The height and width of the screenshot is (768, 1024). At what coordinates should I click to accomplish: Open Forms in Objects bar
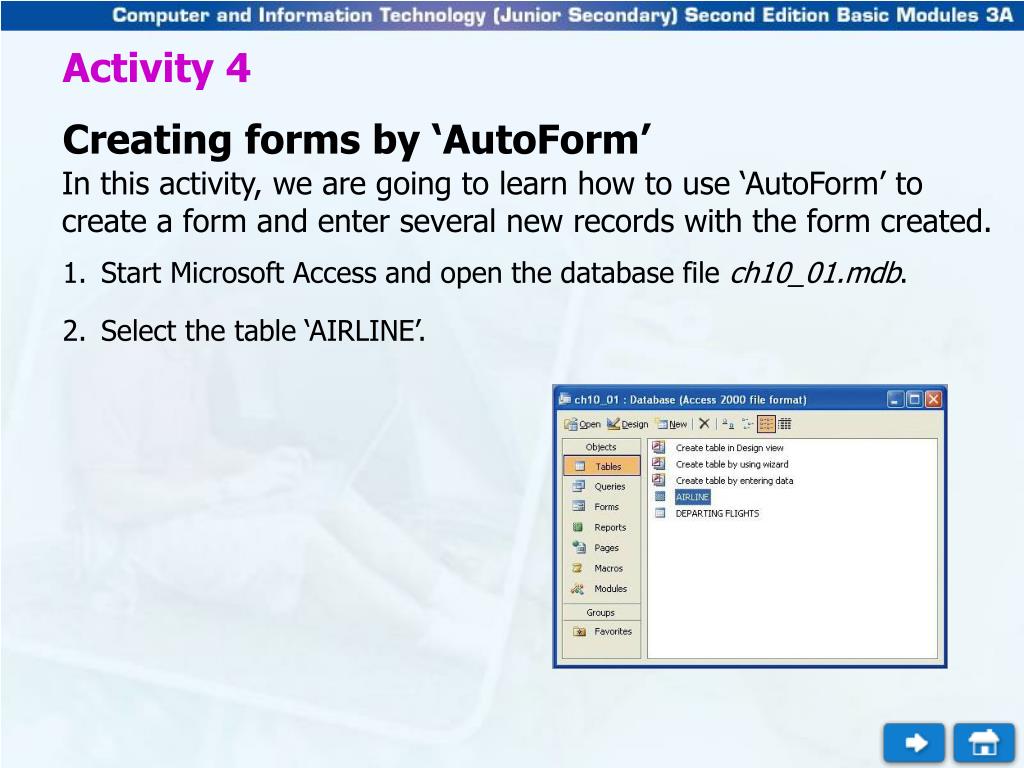601,507
